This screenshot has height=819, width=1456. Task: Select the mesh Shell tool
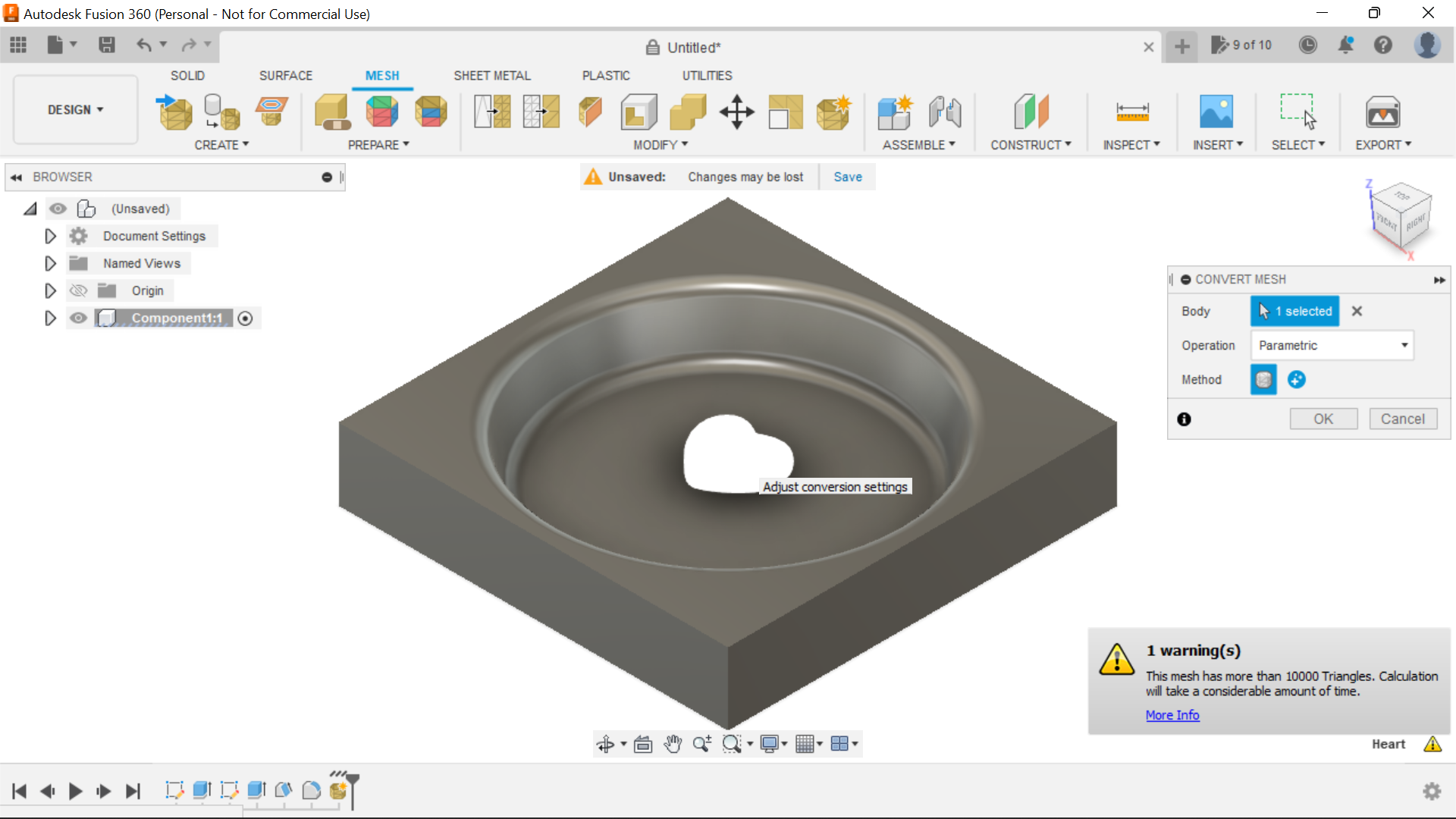639,112
